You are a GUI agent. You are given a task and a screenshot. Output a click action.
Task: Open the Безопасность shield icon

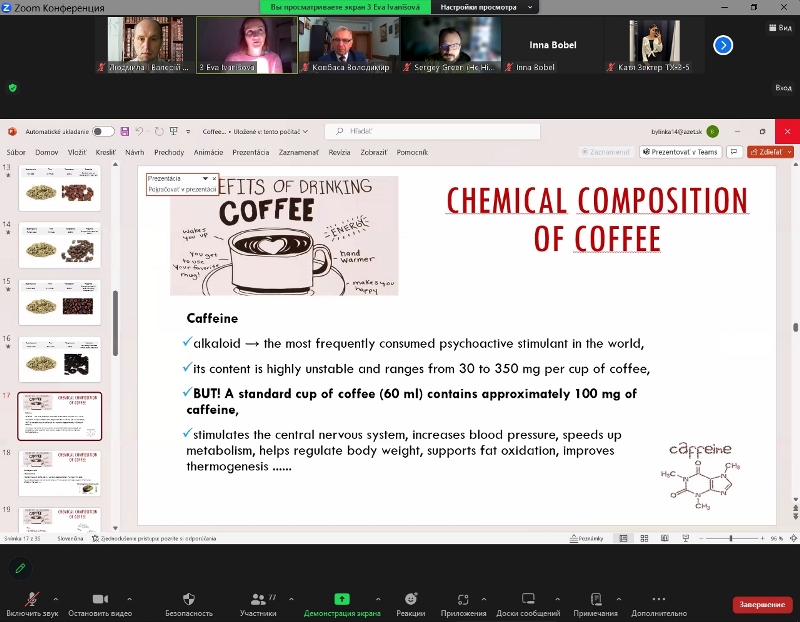click(x=189, y=598)
